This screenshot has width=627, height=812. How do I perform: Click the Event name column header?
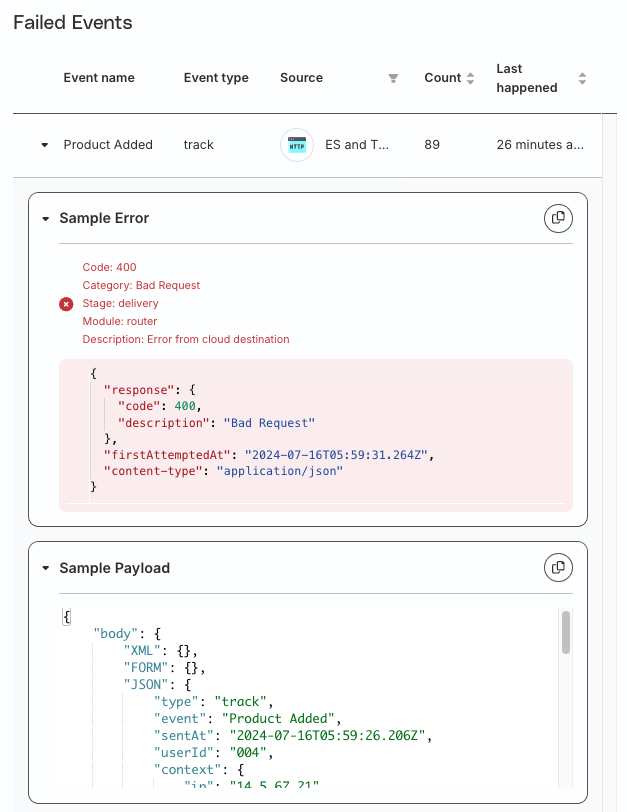point(99,78)
